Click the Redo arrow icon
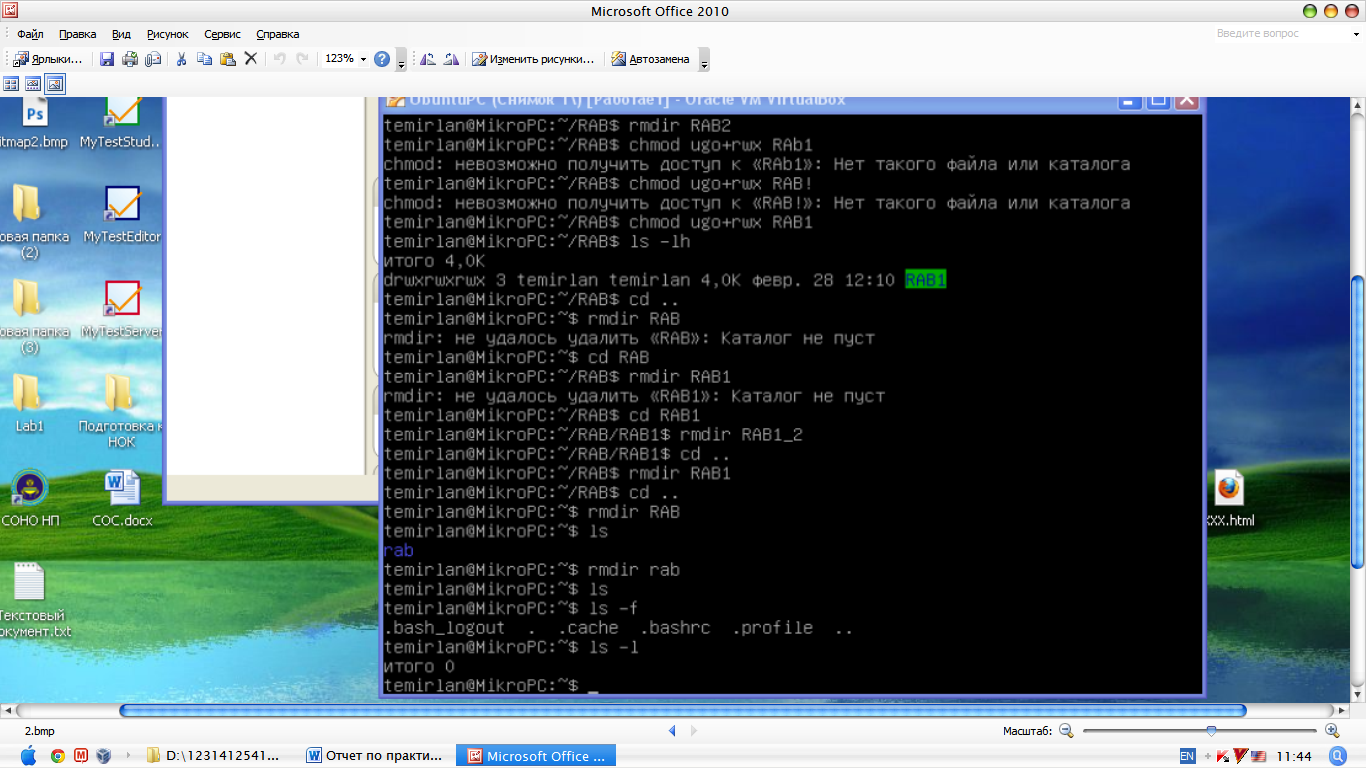Image resolution: width=1366 pixels, height=768 pixels. click(302, 59)
